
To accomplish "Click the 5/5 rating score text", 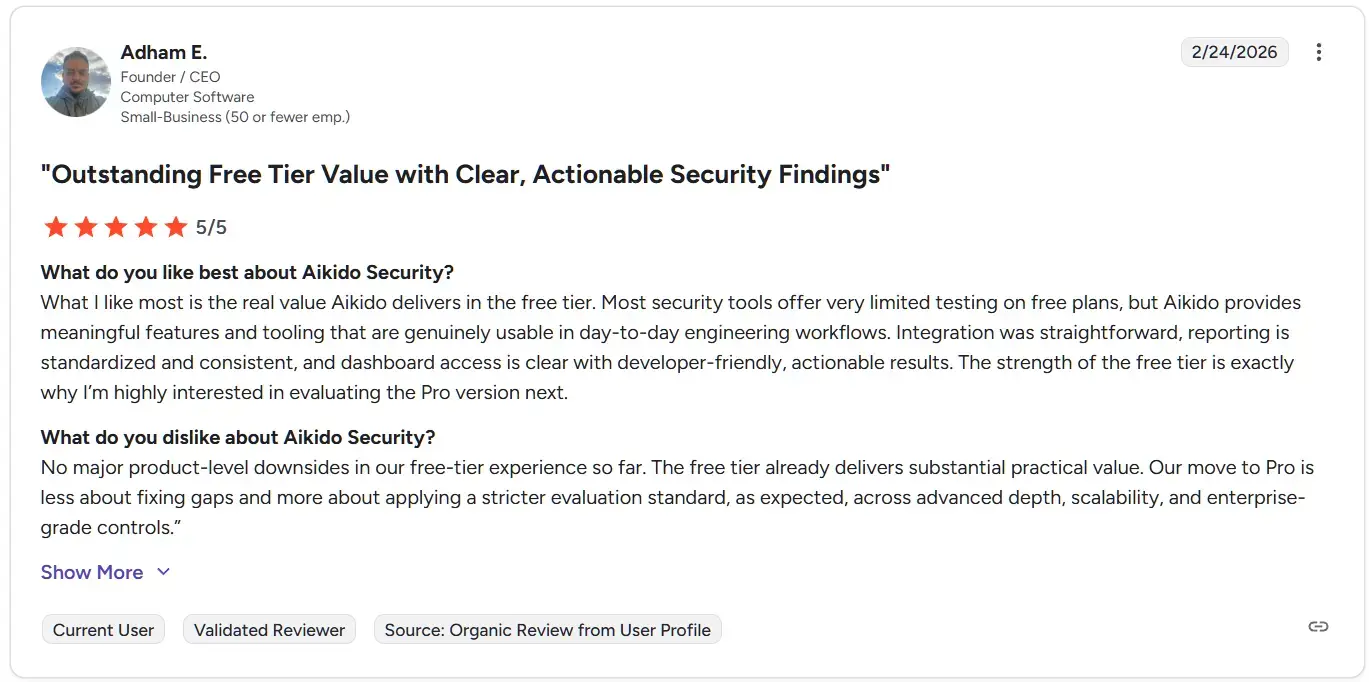I will 211,228.
